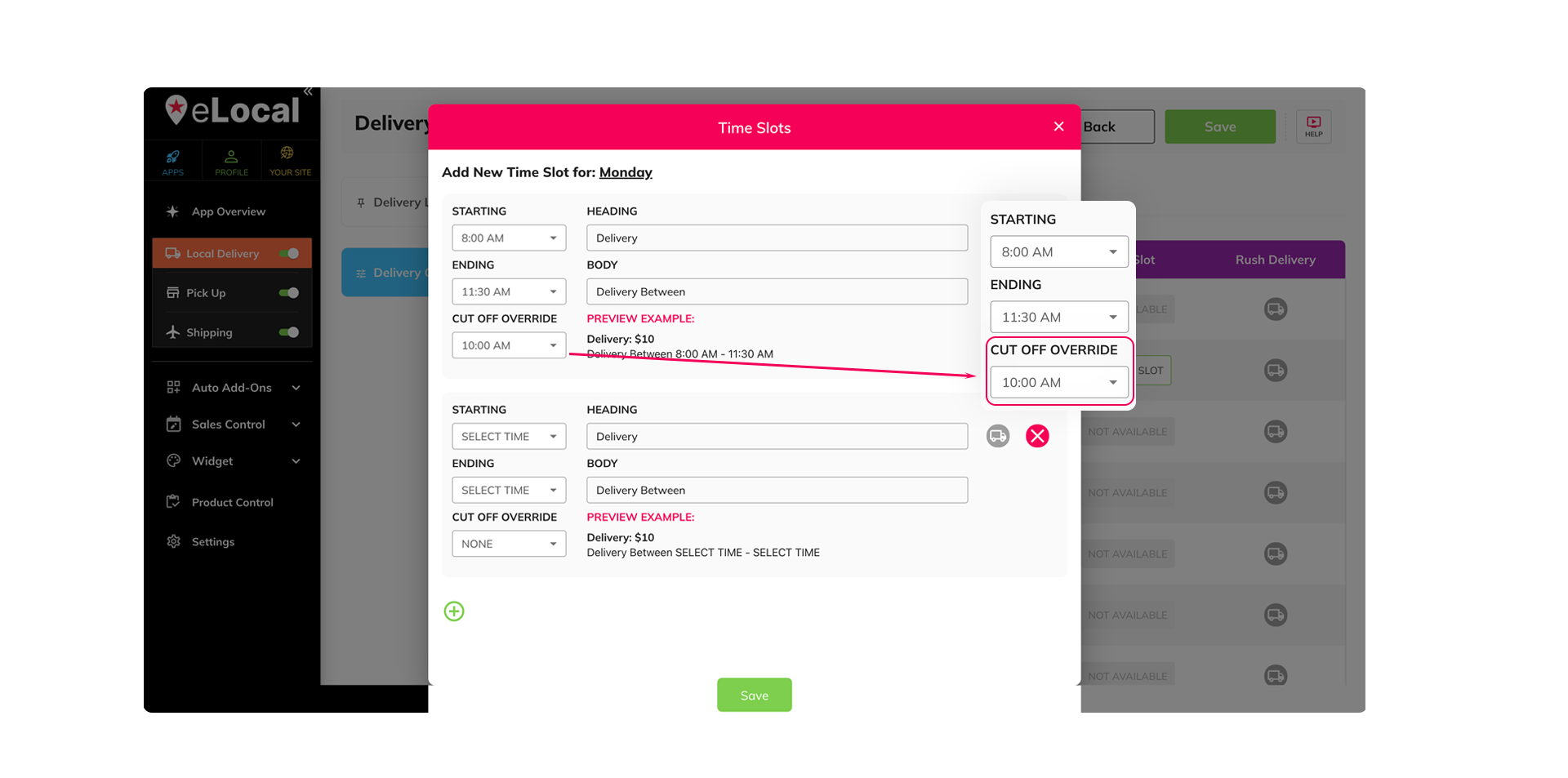The width and height of the screenshot is (1568, 778).
Task: Open the HELP video guide
Action: pos(1313,127)
